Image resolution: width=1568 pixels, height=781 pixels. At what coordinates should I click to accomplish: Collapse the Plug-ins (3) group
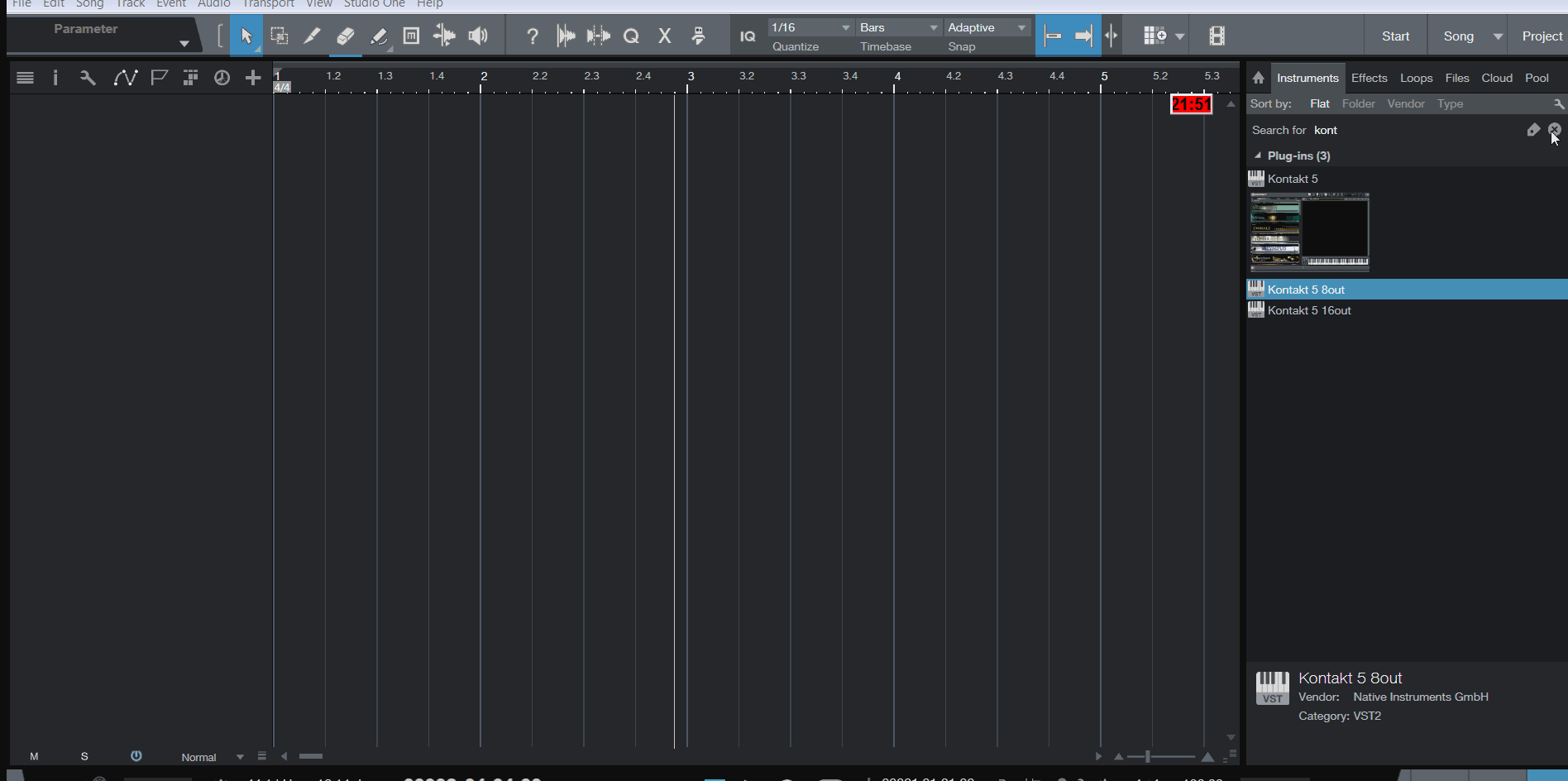pos(1258,156)
